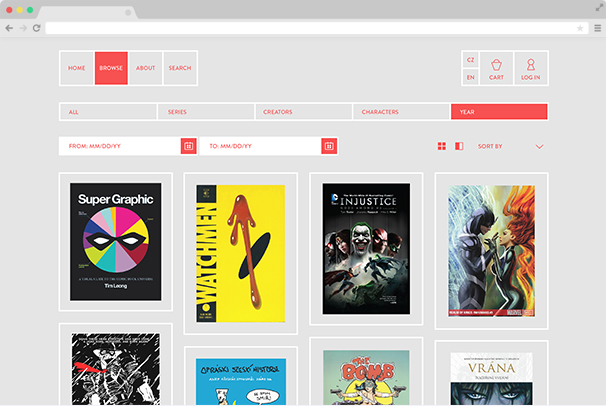Filter by the Creators tab
Viewport: 606px width, 406px height.
point(303,112)
